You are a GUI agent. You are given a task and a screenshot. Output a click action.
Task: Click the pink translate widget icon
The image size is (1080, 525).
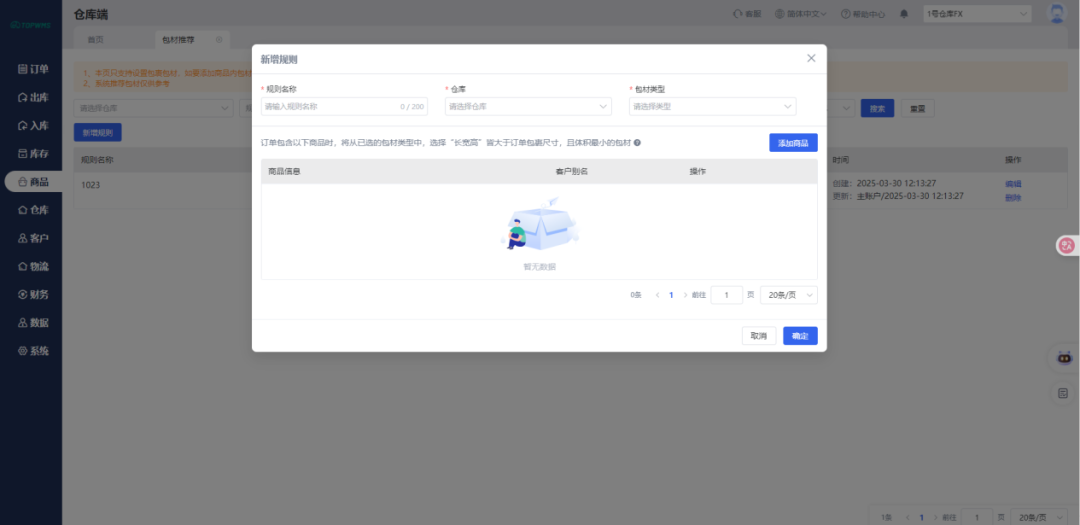1067,245
